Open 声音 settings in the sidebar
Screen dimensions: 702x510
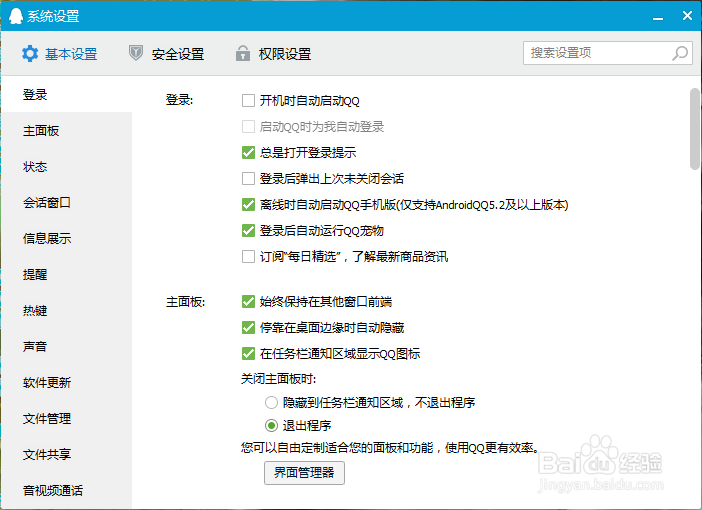(66, 347)
